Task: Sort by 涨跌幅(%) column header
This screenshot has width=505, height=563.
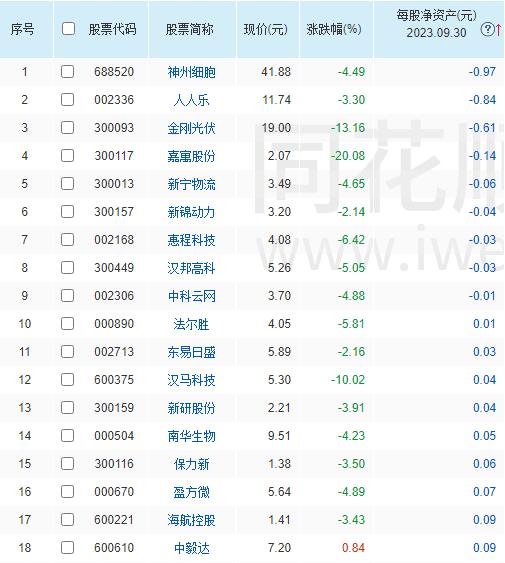Action: (334, 29)
